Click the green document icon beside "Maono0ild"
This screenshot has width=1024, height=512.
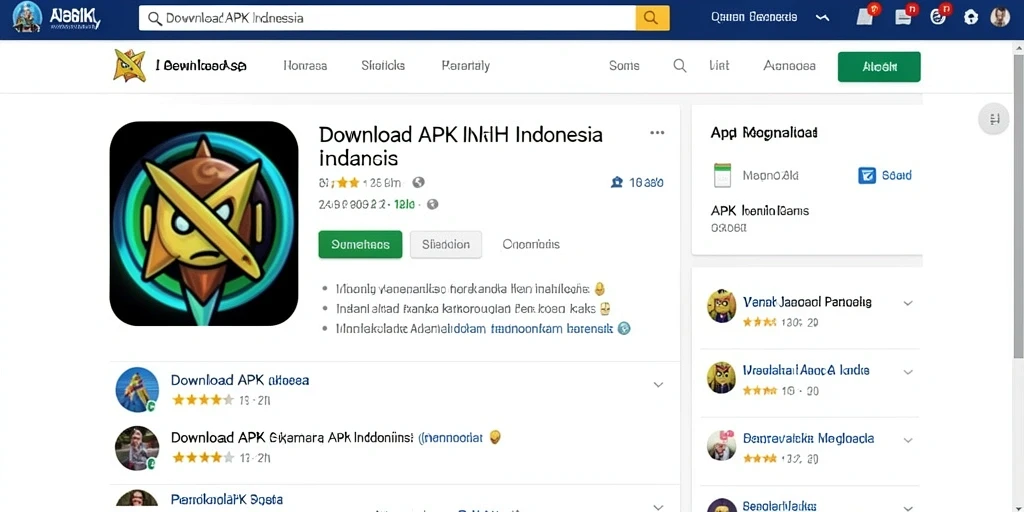(722, 176)
